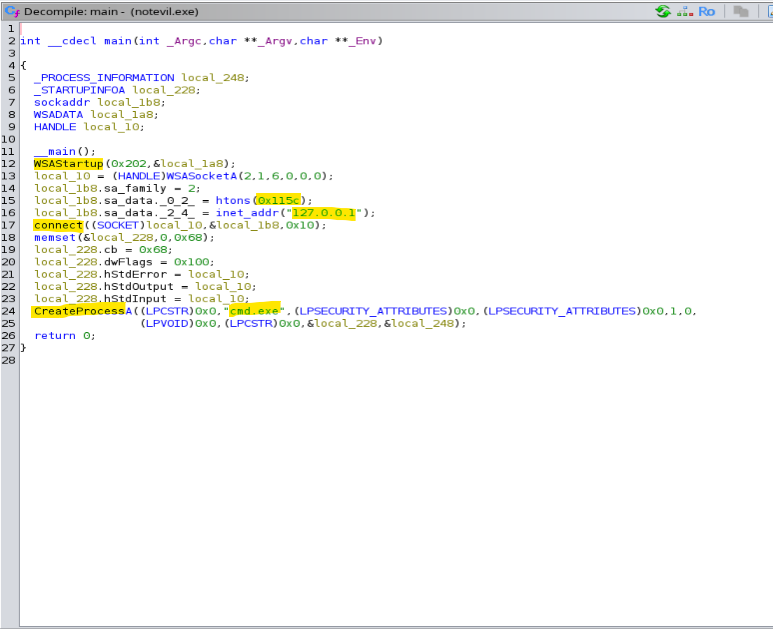
Task: Select the _STARTUPINFOA type declaration
Action: (79, 90)
